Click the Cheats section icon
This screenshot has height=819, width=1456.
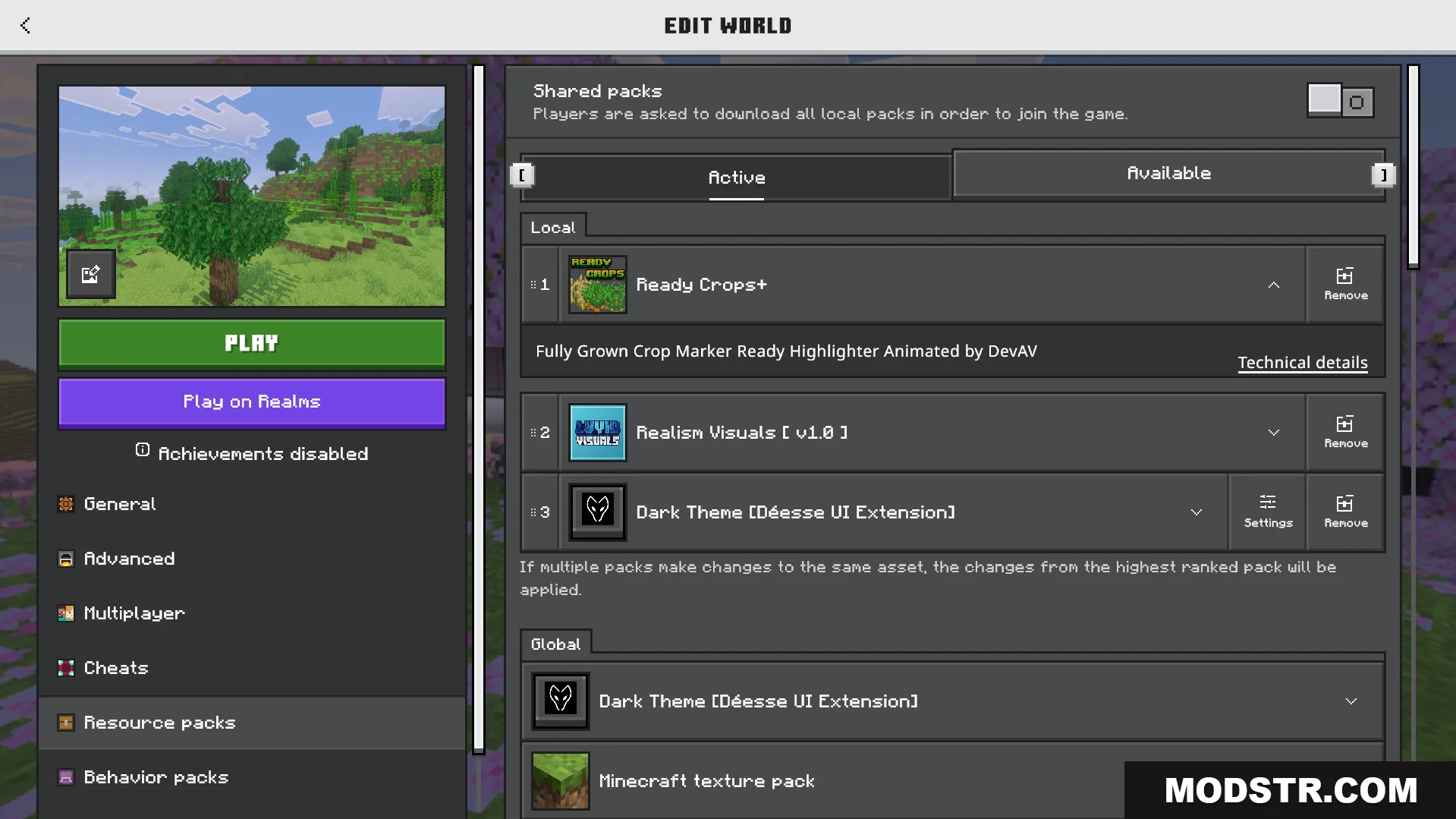click(x=66, y=668)
